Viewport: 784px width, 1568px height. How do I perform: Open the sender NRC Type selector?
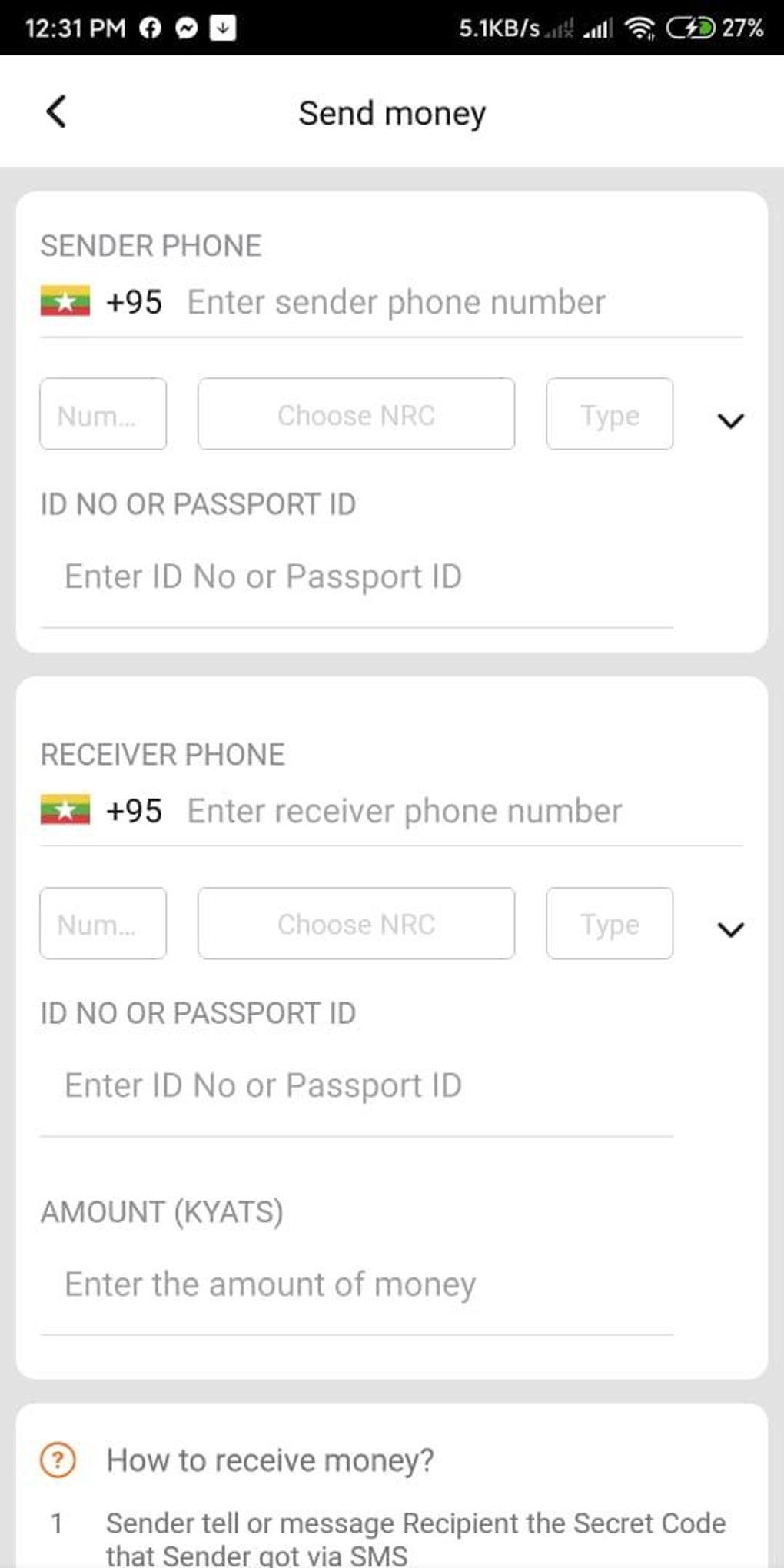[x=609, y=415]
